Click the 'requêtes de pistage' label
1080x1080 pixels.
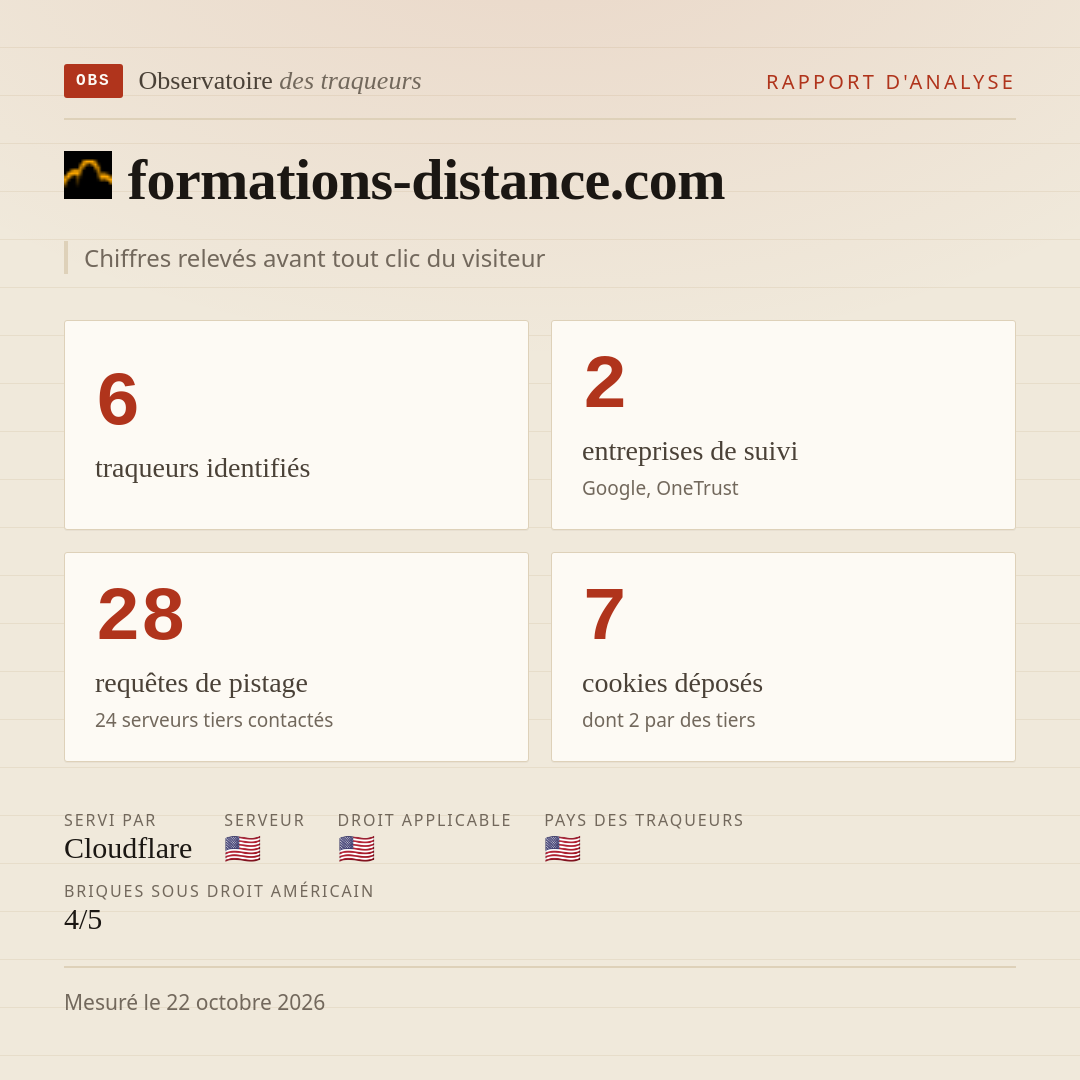(x=201, y=683)
